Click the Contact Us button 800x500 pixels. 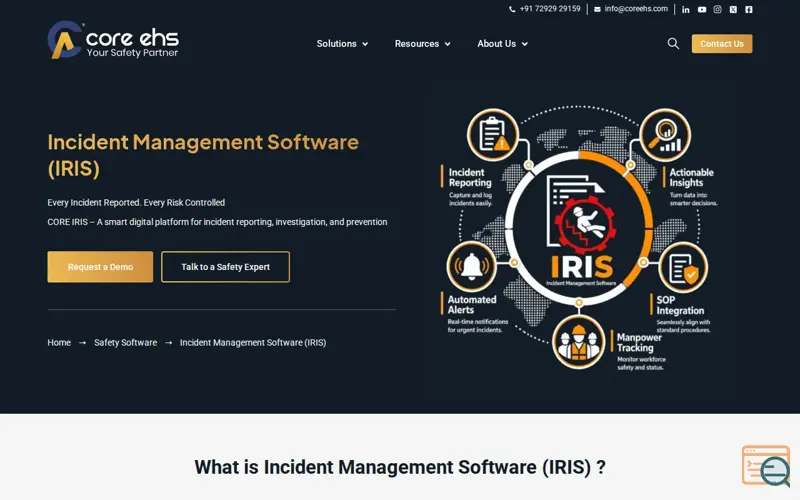pos(722,44)
